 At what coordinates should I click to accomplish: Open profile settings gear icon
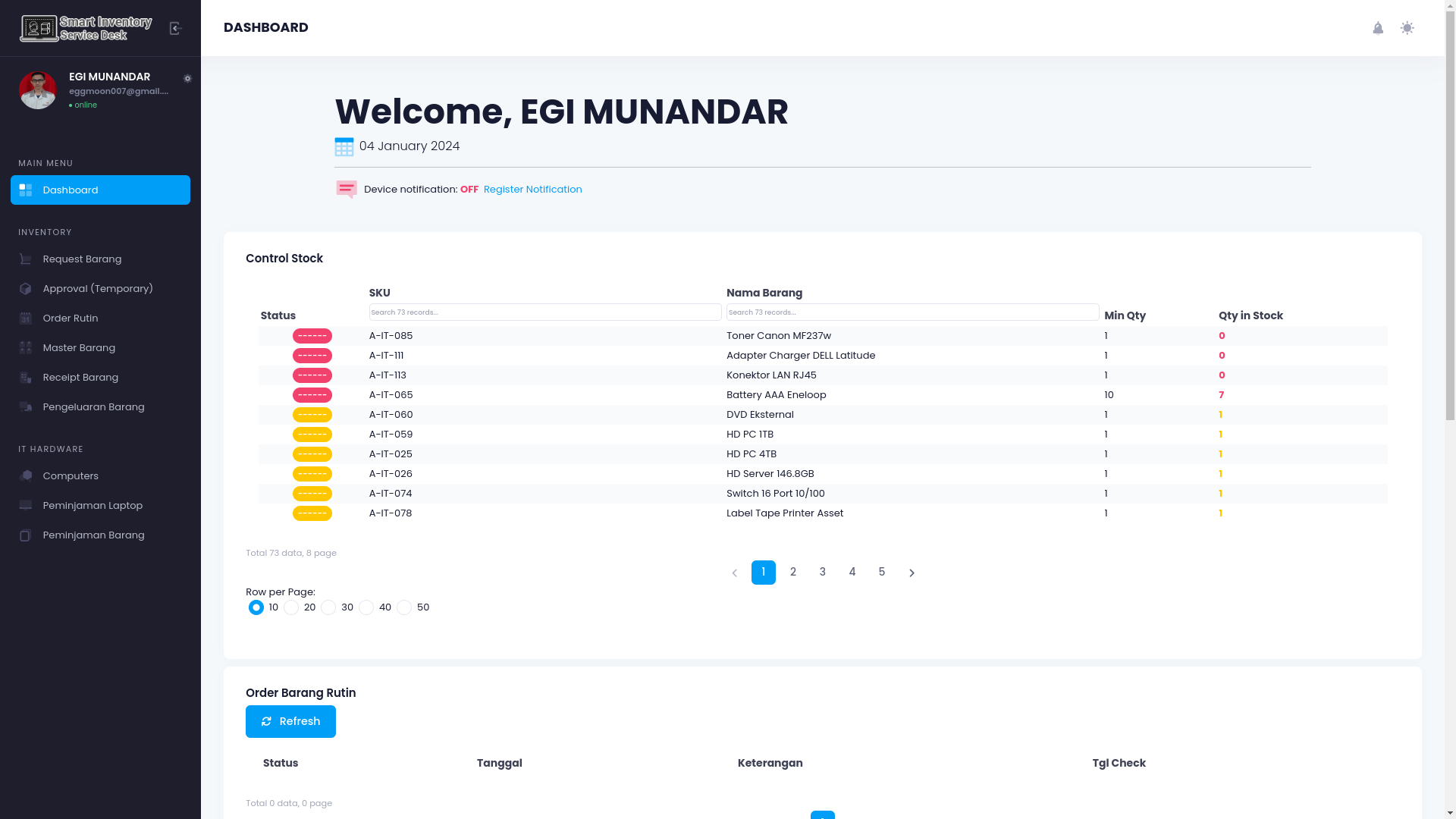tap(187, 79)
